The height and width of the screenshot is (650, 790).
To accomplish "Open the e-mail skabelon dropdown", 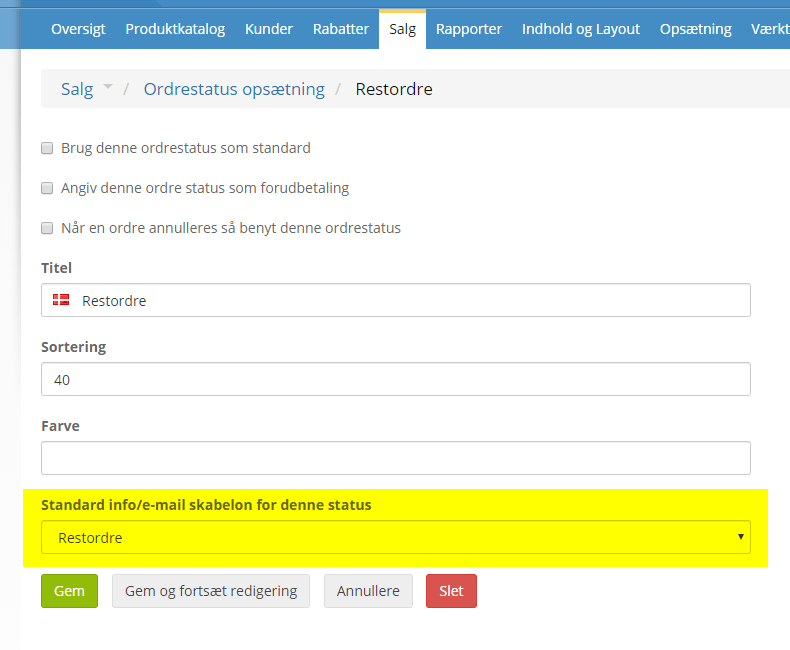I will 396,537.
